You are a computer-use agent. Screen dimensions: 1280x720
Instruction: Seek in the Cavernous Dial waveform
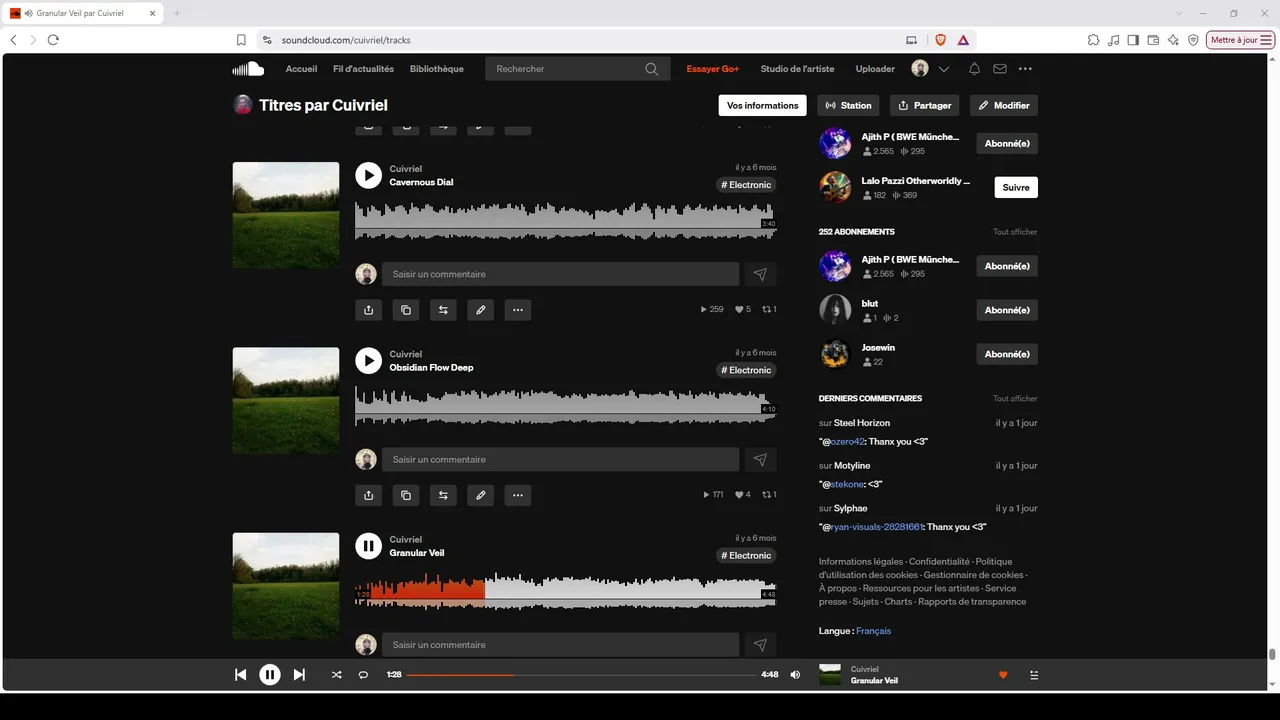click(x=566, y=221)
